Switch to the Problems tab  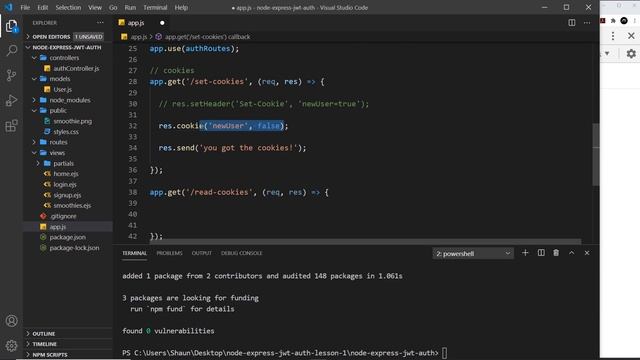click(169, 253)
